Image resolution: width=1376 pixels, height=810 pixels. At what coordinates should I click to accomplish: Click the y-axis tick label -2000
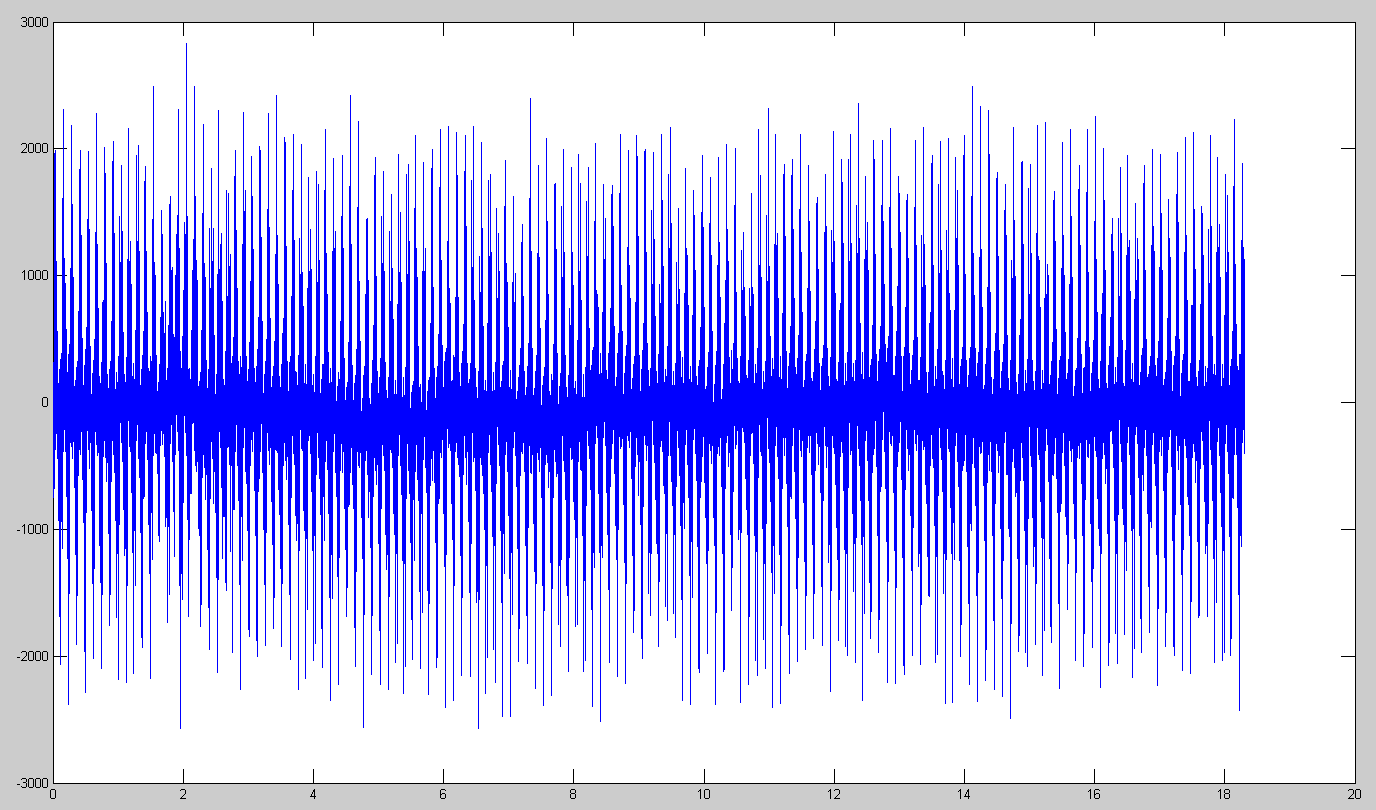[31, 656]
